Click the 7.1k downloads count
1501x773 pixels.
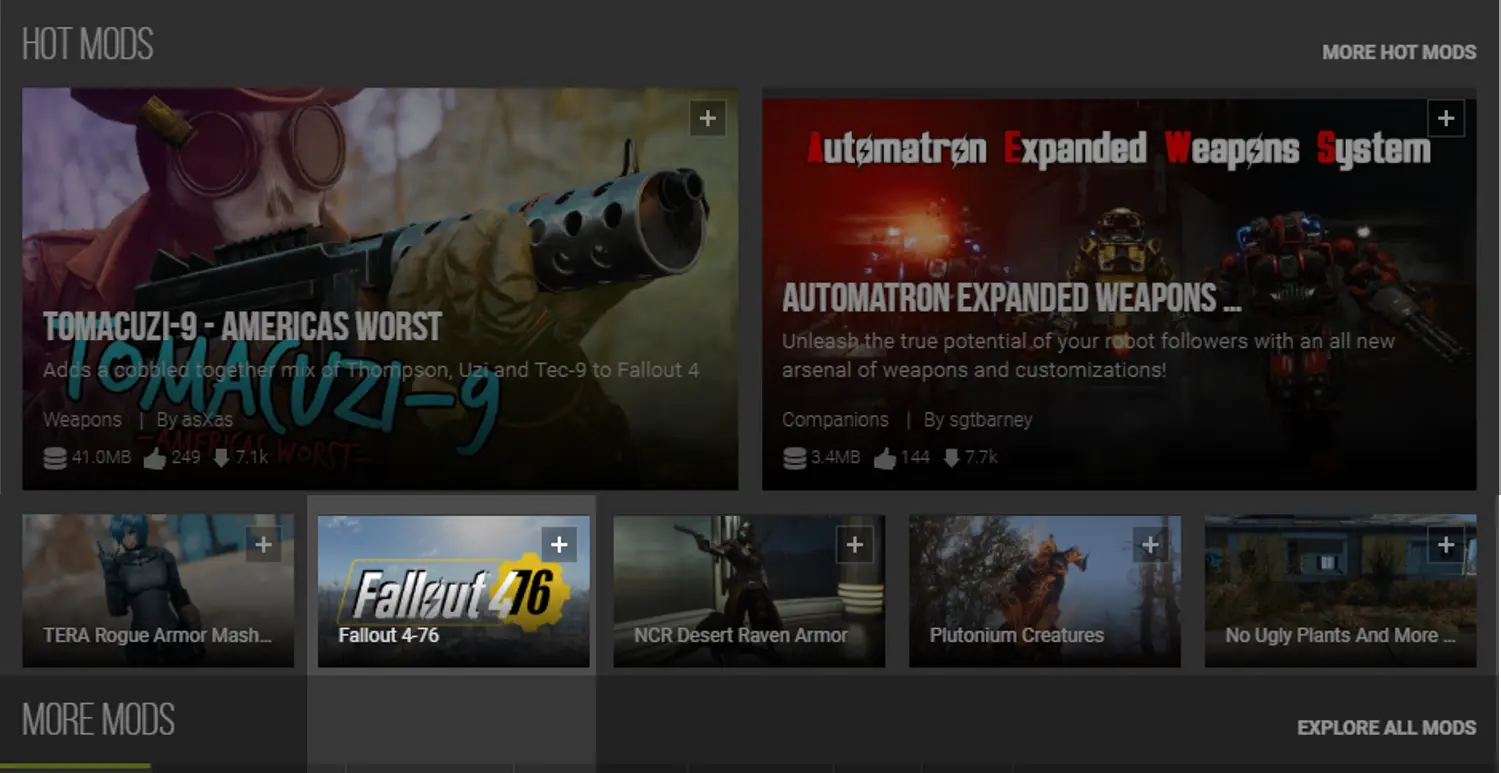point(251,459)
